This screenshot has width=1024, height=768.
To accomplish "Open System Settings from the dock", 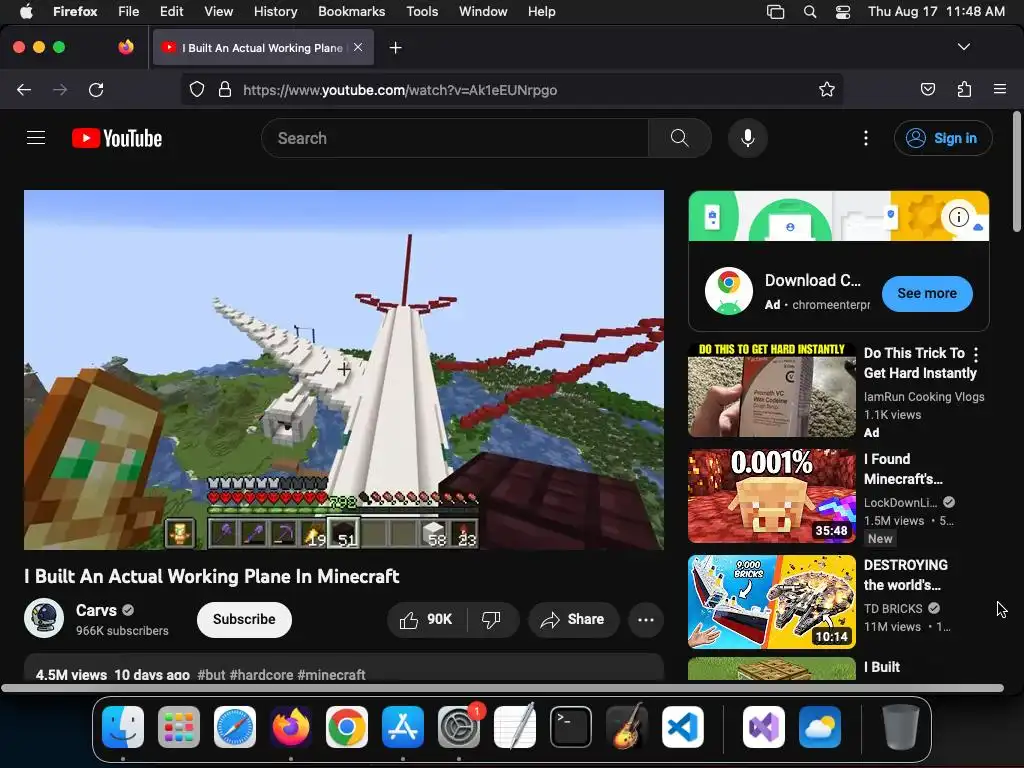I will coord(459,727).
